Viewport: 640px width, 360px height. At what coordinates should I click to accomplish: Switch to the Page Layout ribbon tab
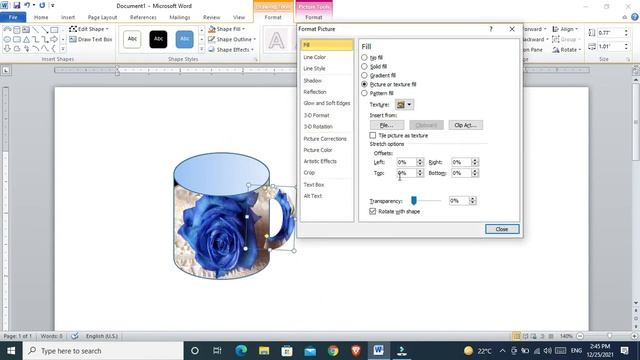(x=102, y=17)
